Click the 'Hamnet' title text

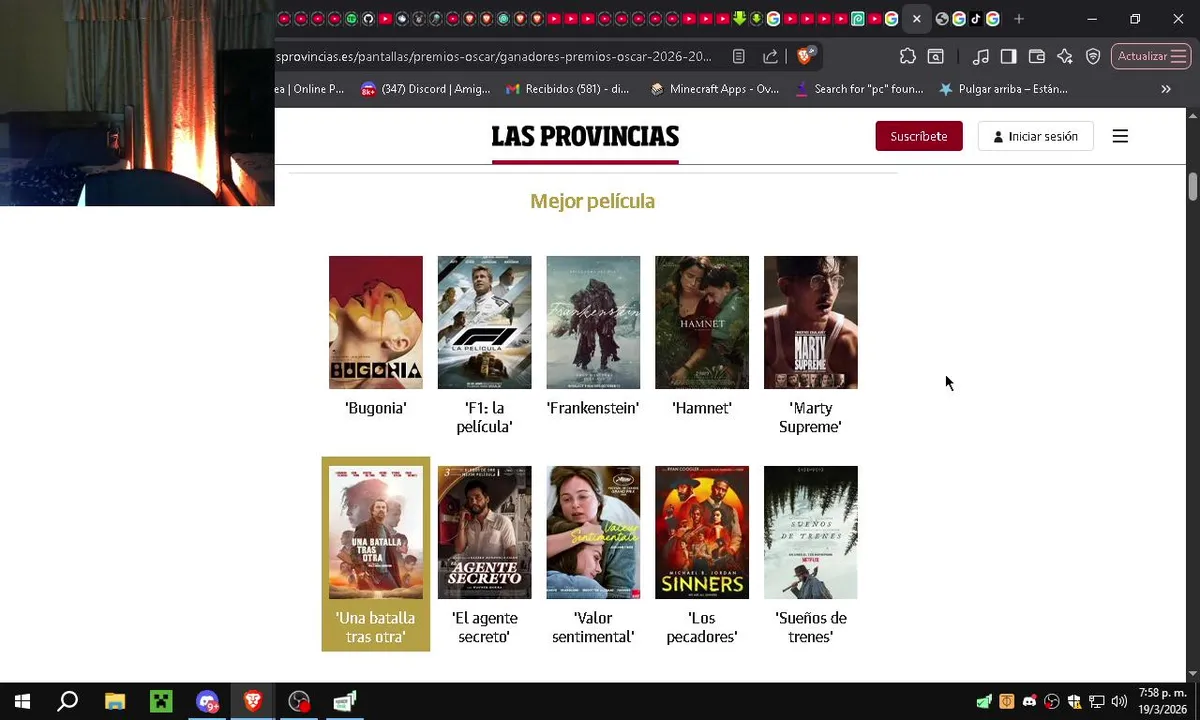click(x=702, y=408)
